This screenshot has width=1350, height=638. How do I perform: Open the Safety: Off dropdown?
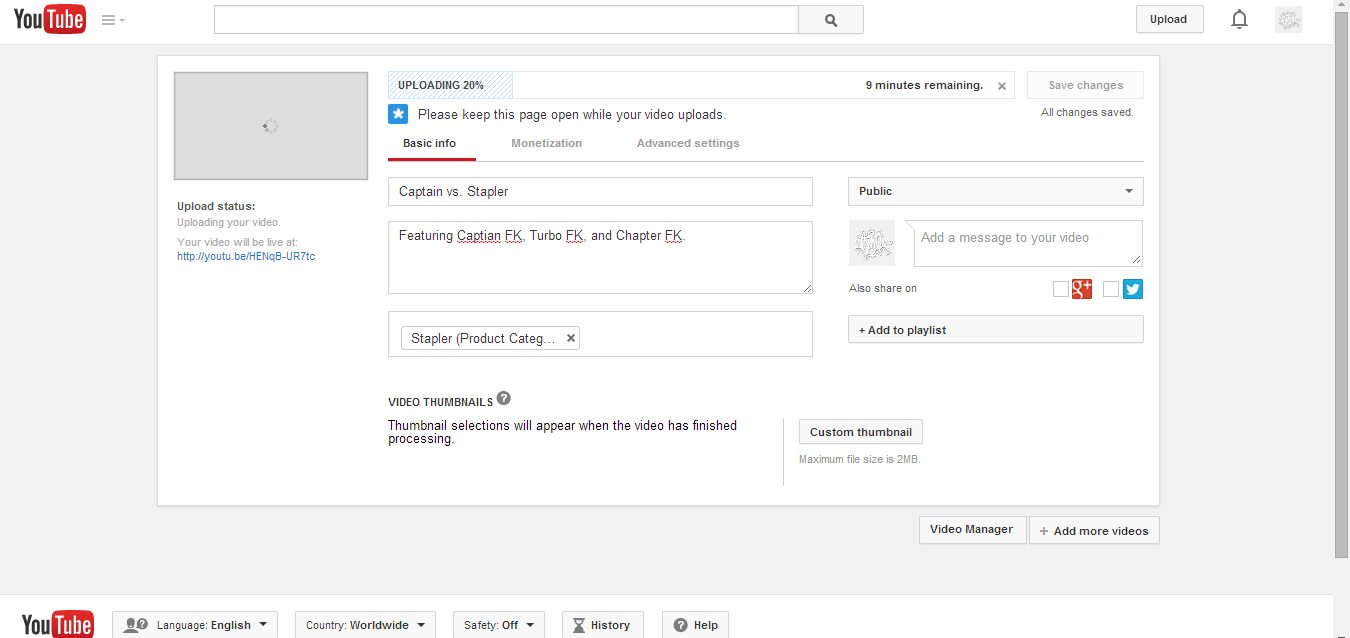(498, 625)
